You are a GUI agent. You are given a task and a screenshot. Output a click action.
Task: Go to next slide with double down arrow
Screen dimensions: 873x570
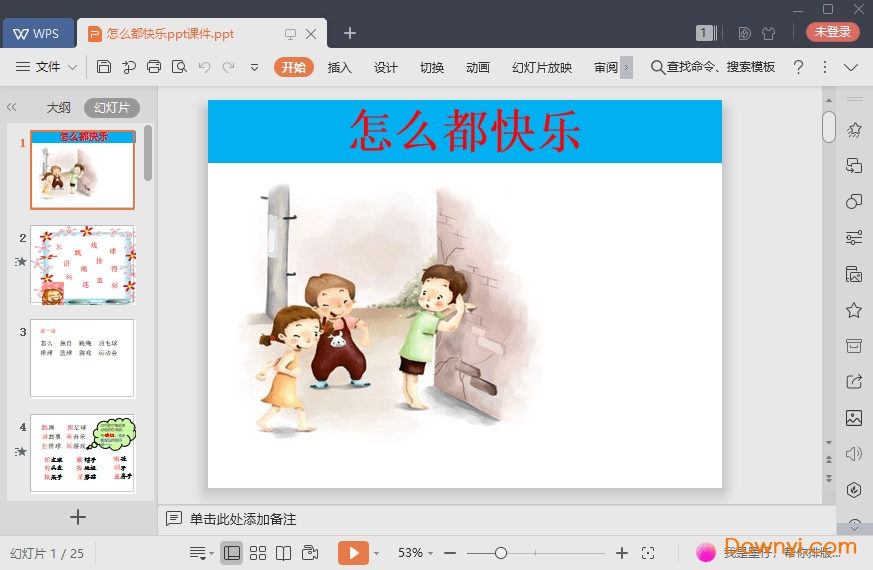click(829, 478)
